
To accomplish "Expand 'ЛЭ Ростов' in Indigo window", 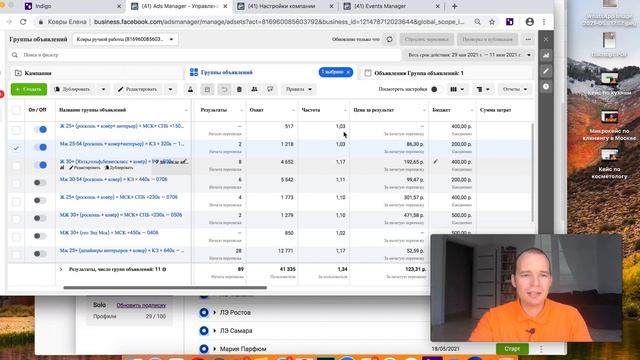I will pyautogui.click(x=214, y=313).
